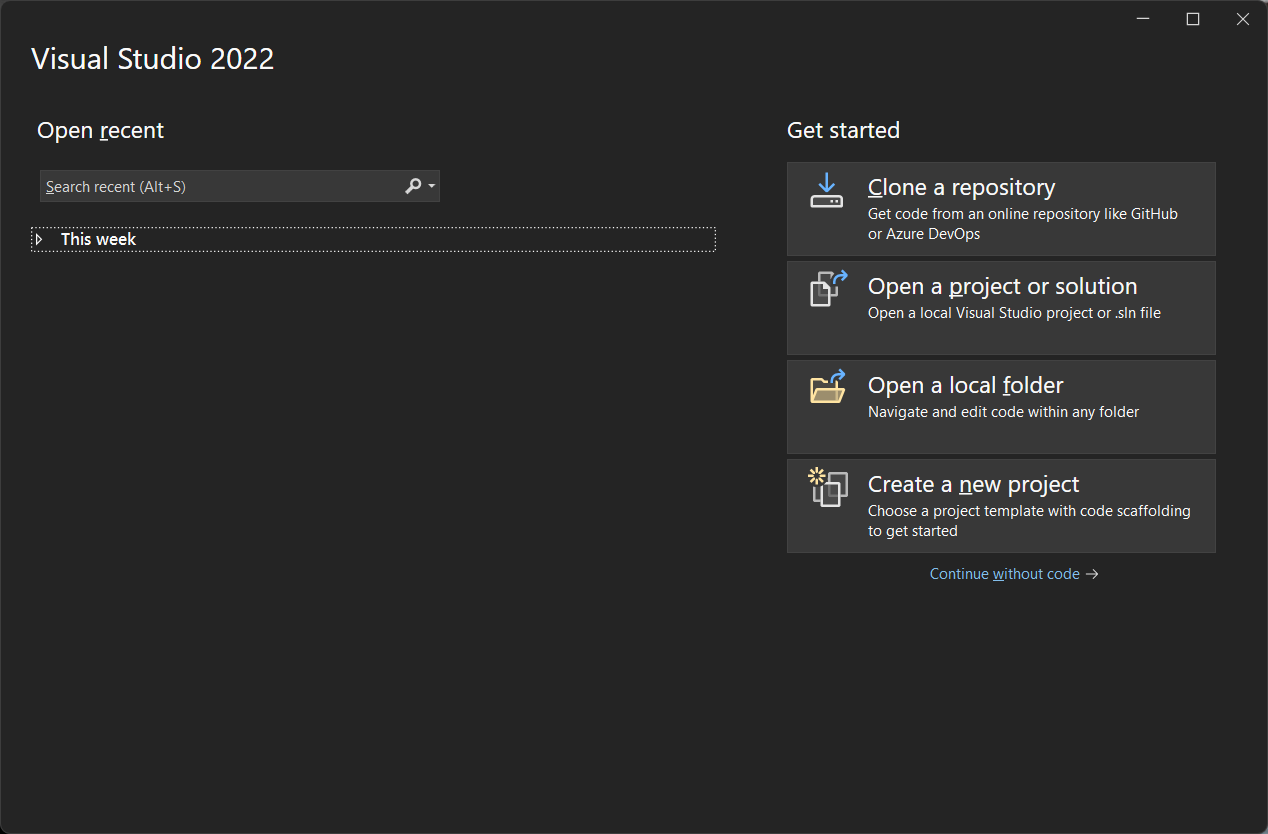The width and height of the screenshot is (1268, 834).
Task: Click the Open a local folder icon
Action: (827, 387)
